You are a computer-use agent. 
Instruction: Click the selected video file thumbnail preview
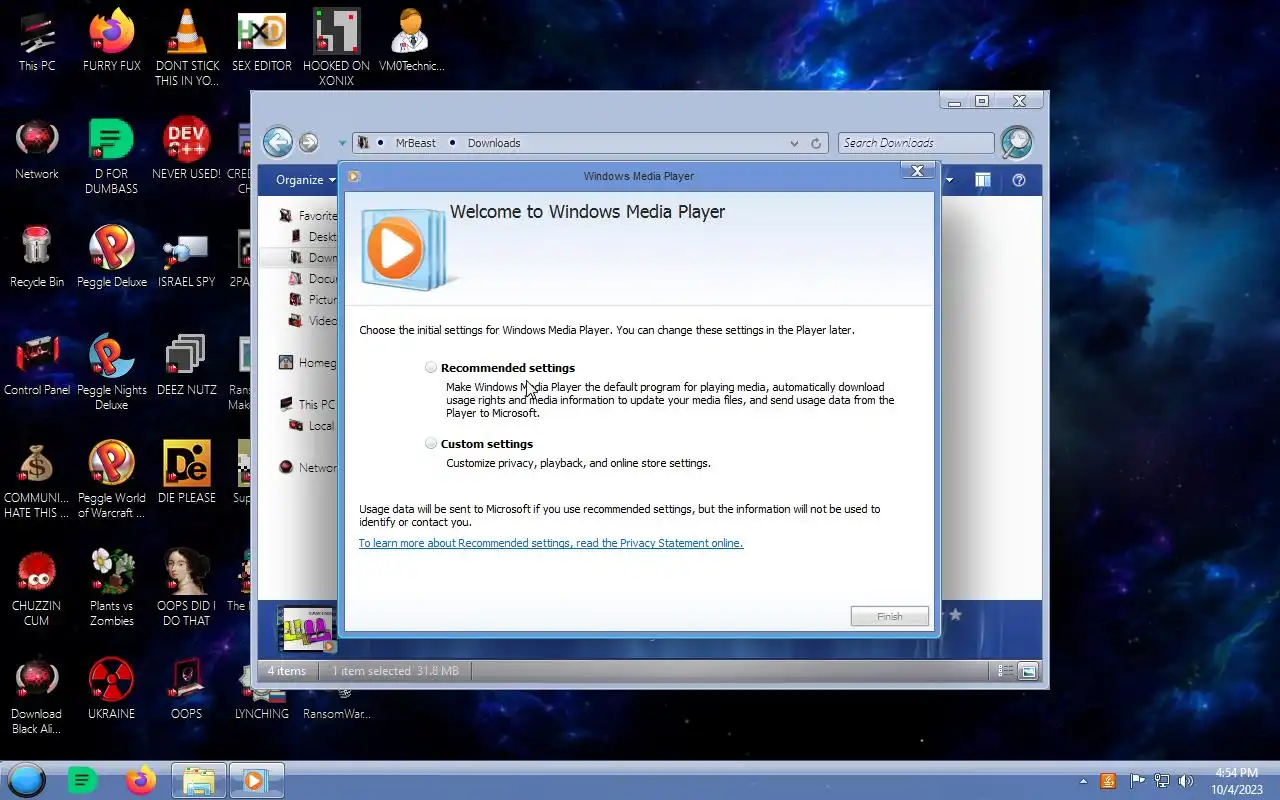(308, 629)
